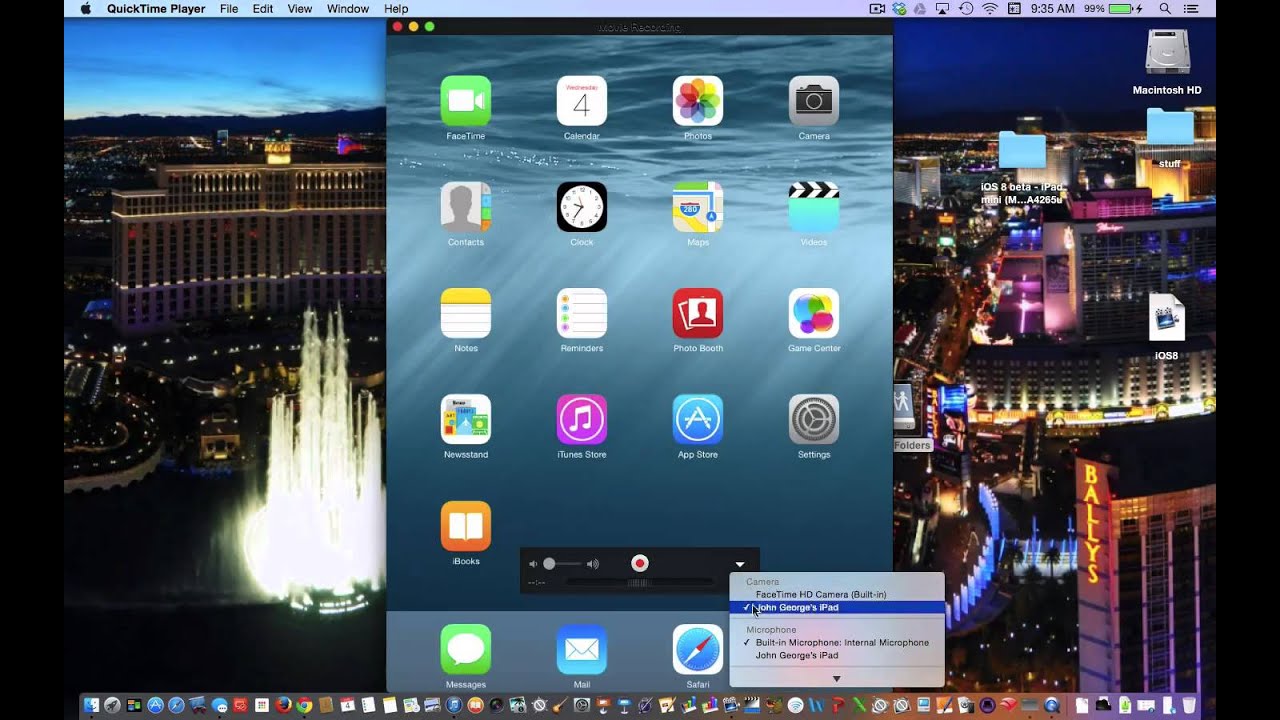Click the Notes app on mirrored iPad
Image resolution: width=1280 pixels, height=720 pixels.
pyautogui.click(x=466, y=313)
